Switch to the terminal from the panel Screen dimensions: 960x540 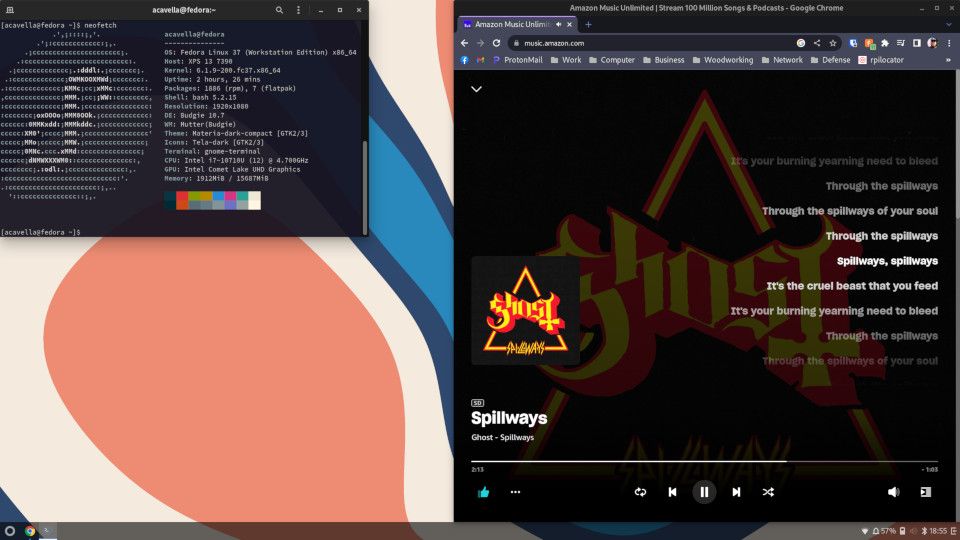pos(48,531)
